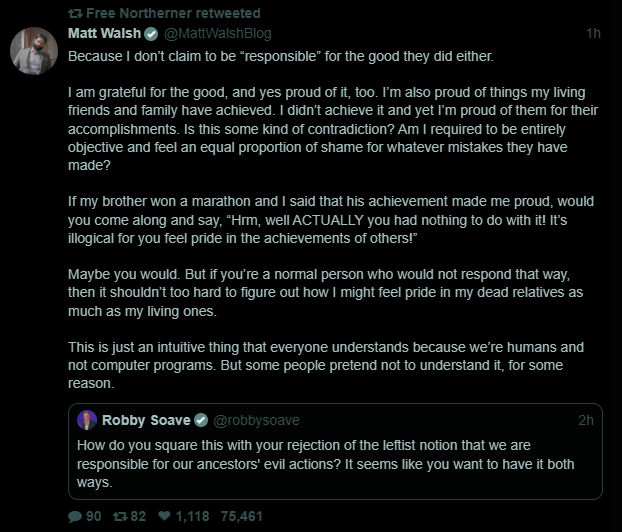Like the tweet with the heart icon
This screenshot has height=532, width=622.
point(165,516)
